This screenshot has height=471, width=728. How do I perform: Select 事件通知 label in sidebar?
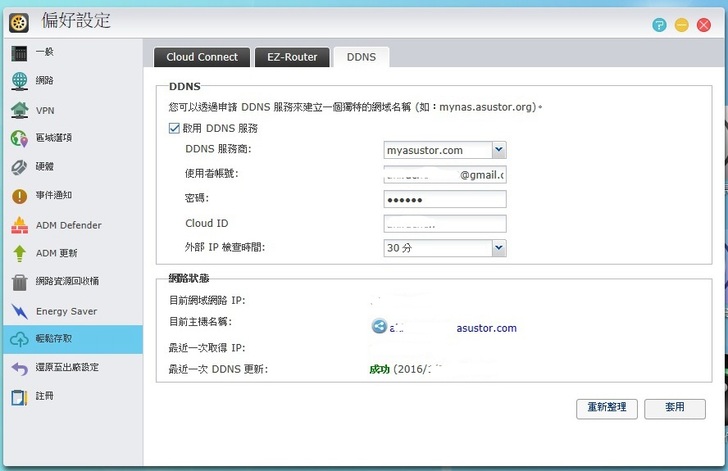click(54, 195)
